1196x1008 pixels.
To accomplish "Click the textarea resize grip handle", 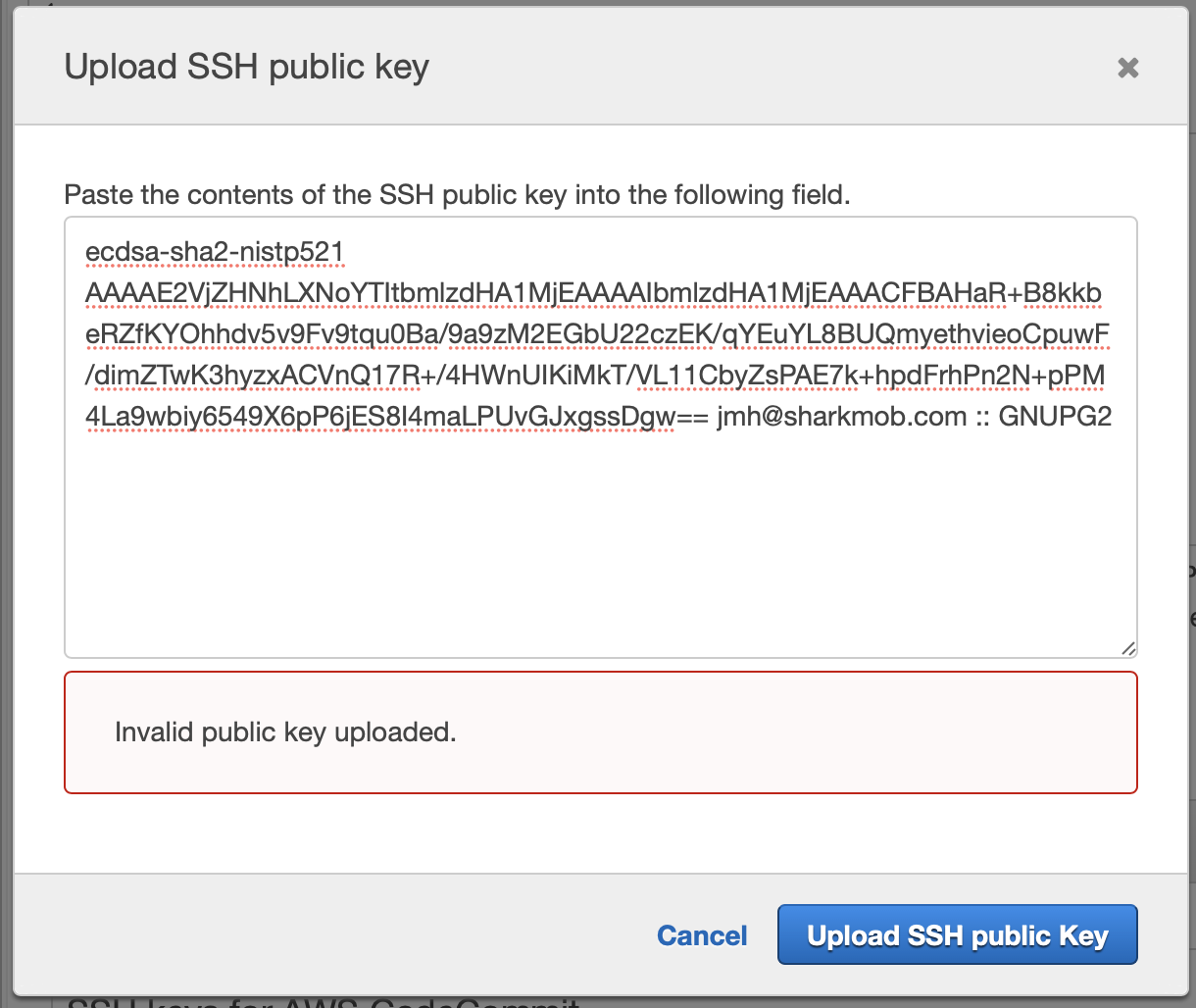I will [1129, 648].
